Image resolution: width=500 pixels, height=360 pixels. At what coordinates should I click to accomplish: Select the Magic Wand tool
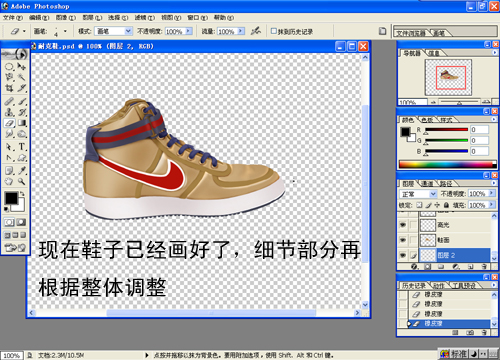click(22, 77)
